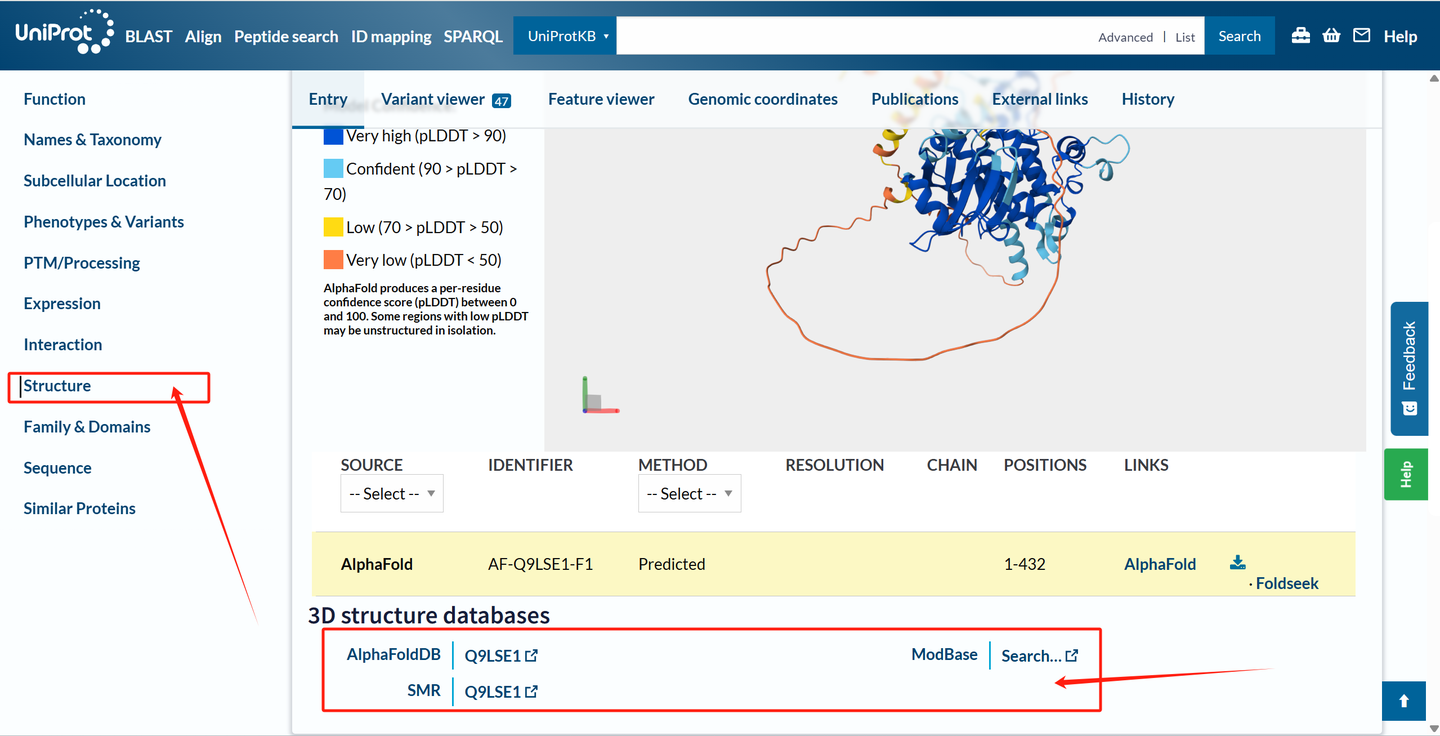
Task: Switch to the Feature viewer tab
Action: point(601,99)
